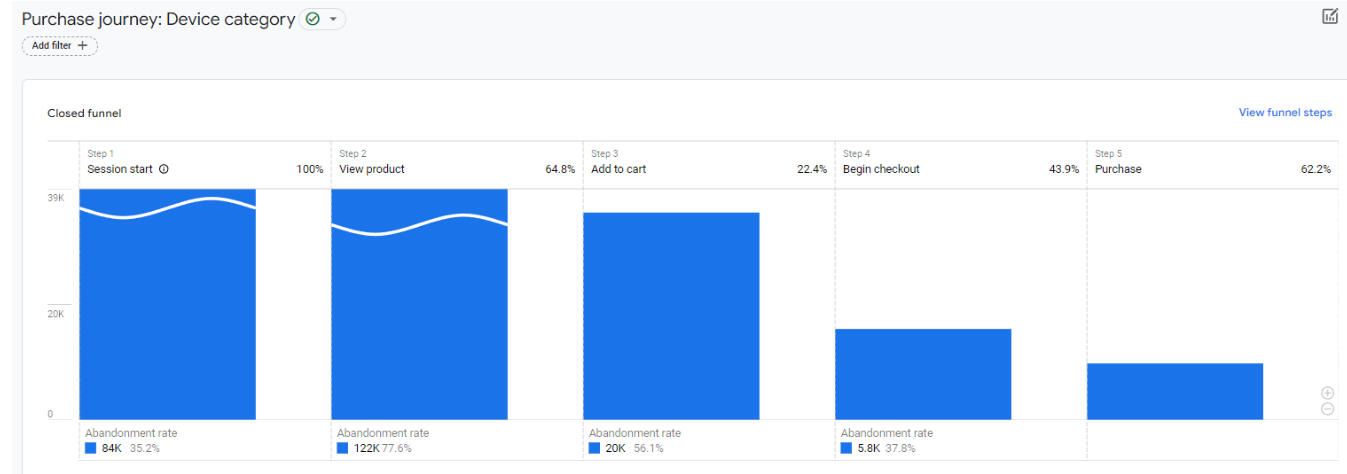1347x474 pixels.
Task: Click the Purchase funnel bar
Action: click(x=1175, y=391)
